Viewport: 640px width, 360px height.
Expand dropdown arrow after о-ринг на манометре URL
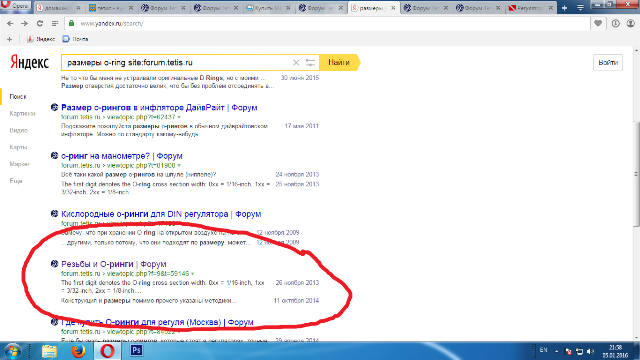(179, 166)
